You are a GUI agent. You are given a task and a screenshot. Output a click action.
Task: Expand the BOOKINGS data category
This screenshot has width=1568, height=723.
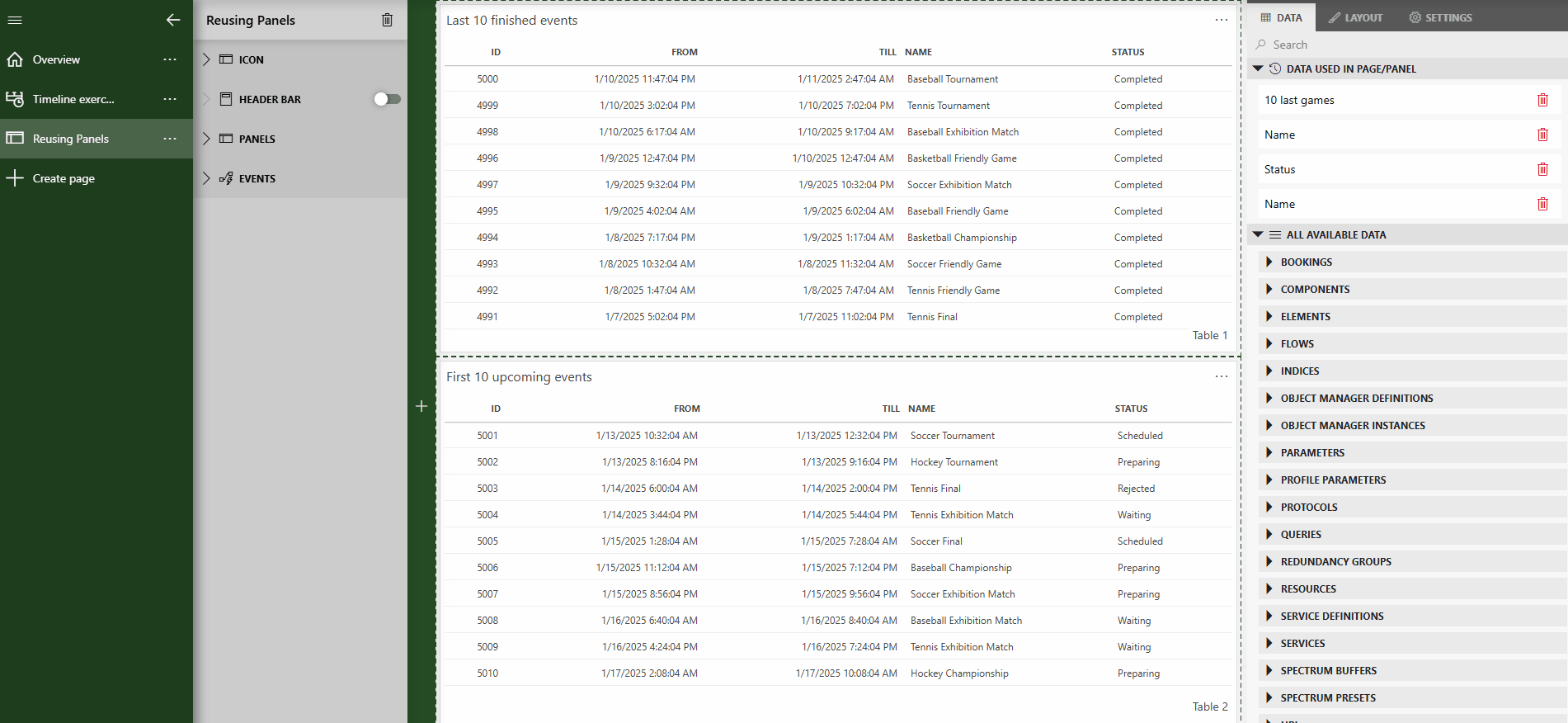click(x=1269, y=262)
